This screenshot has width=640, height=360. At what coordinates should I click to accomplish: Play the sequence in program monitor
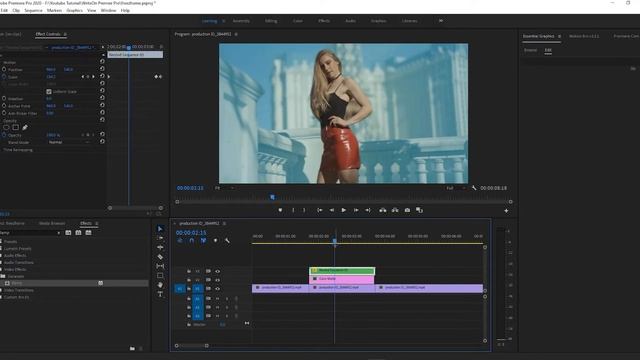coord(344,210)
